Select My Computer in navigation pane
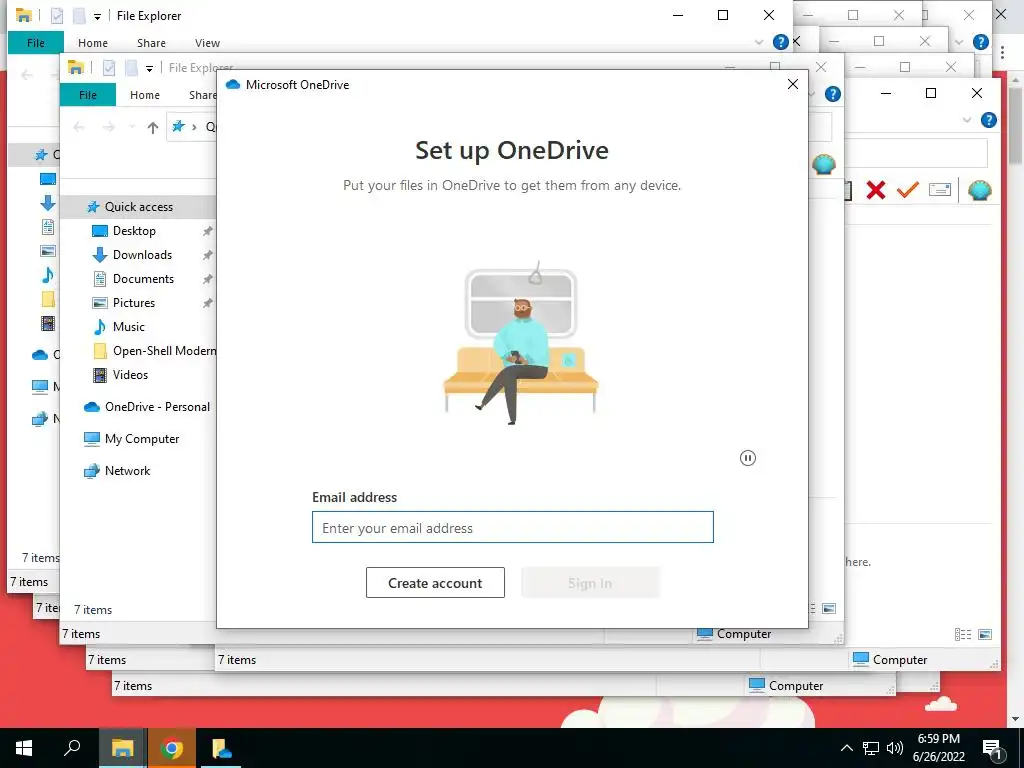This screenshot has width=1024, height=768. tap(141, 439)
